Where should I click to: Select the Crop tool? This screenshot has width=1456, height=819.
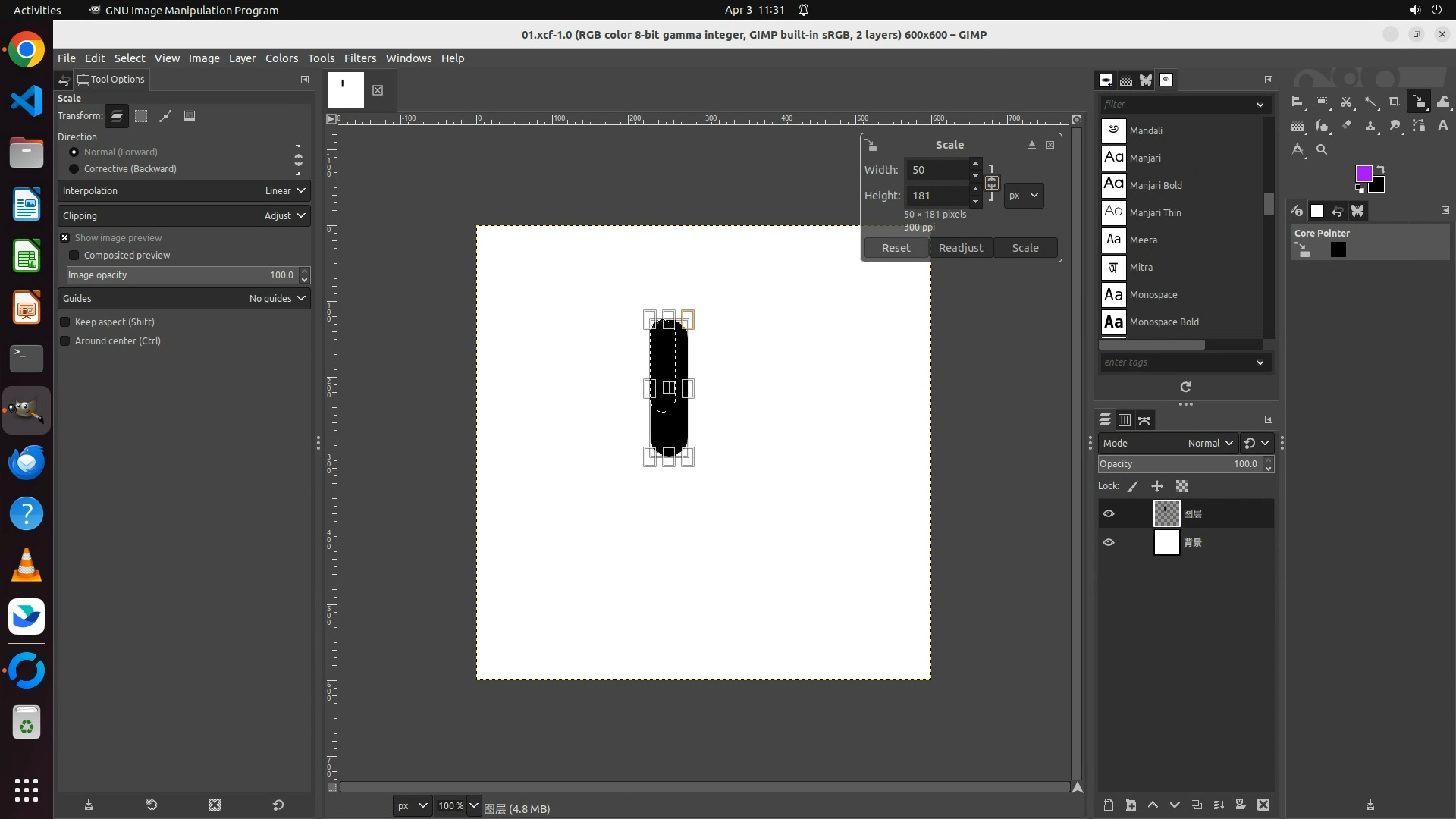[x=1394, y=102]
